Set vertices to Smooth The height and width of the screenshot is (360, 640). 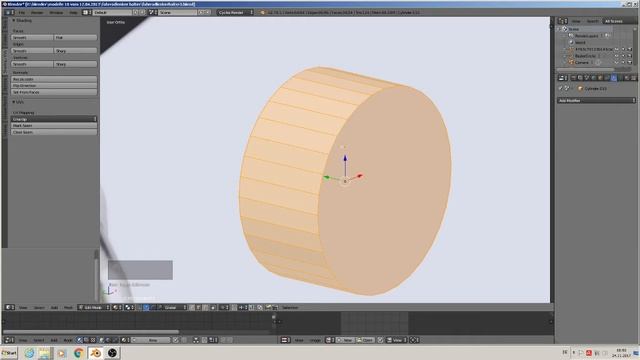32,64
